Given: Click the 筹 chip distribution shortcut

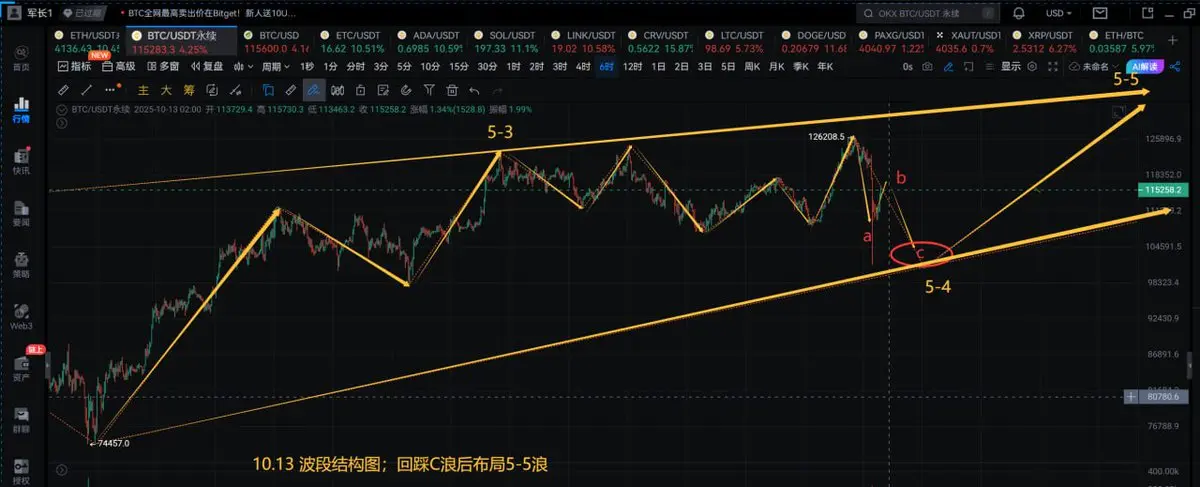Looking at the screenshot, I should (x=189, y=90).
